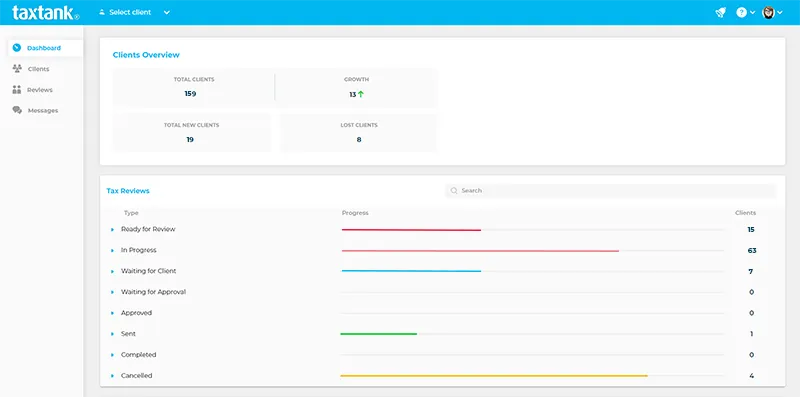Open the Select client dropdown
The height and width of the screenshot is (397, 800).
(x=134, y=12)
